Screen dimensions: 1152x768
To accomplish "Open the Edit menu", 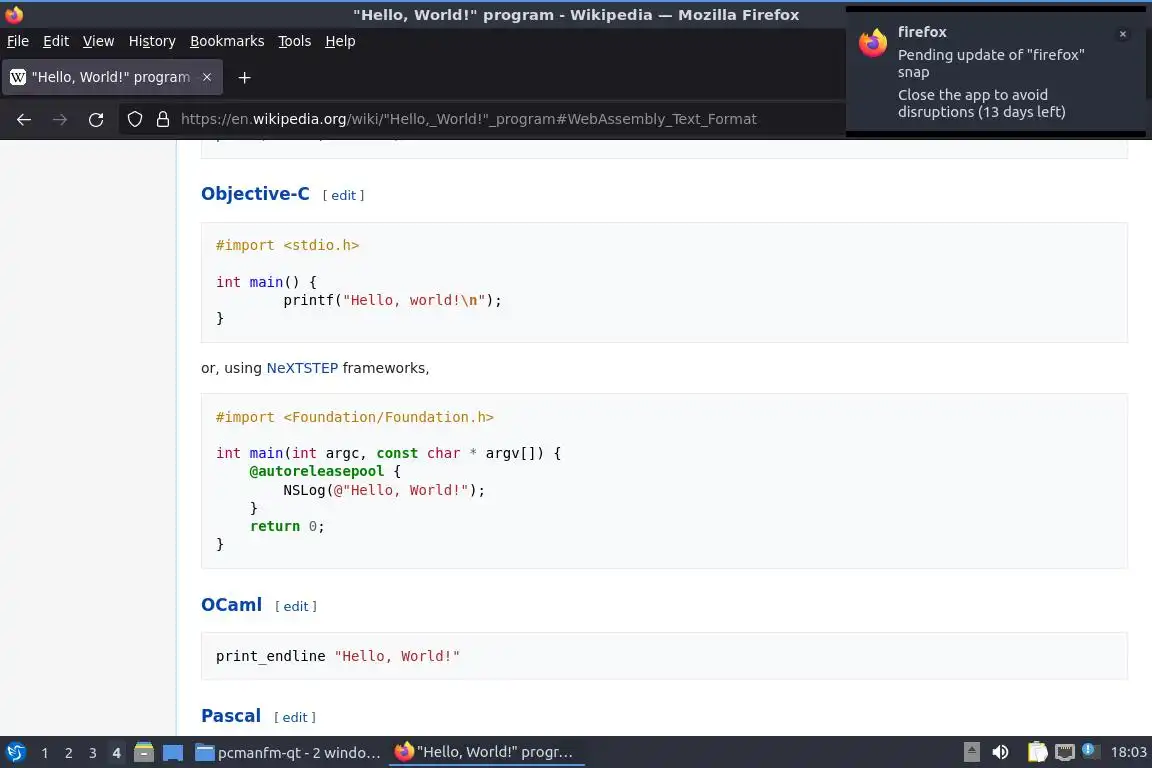I will coord(56,41).
